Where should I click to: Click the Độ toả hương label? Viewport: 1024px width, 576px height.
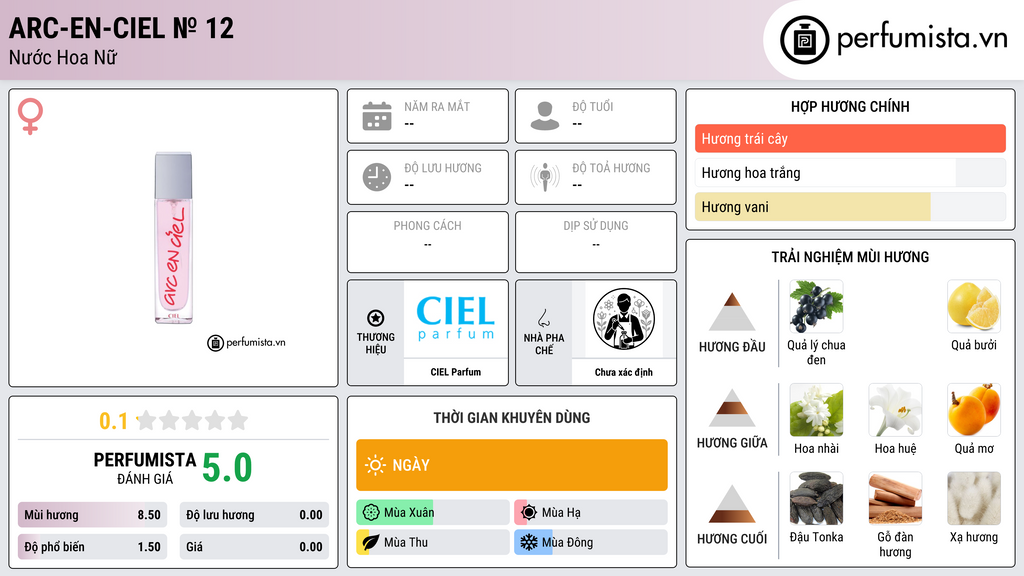(611, 168)
